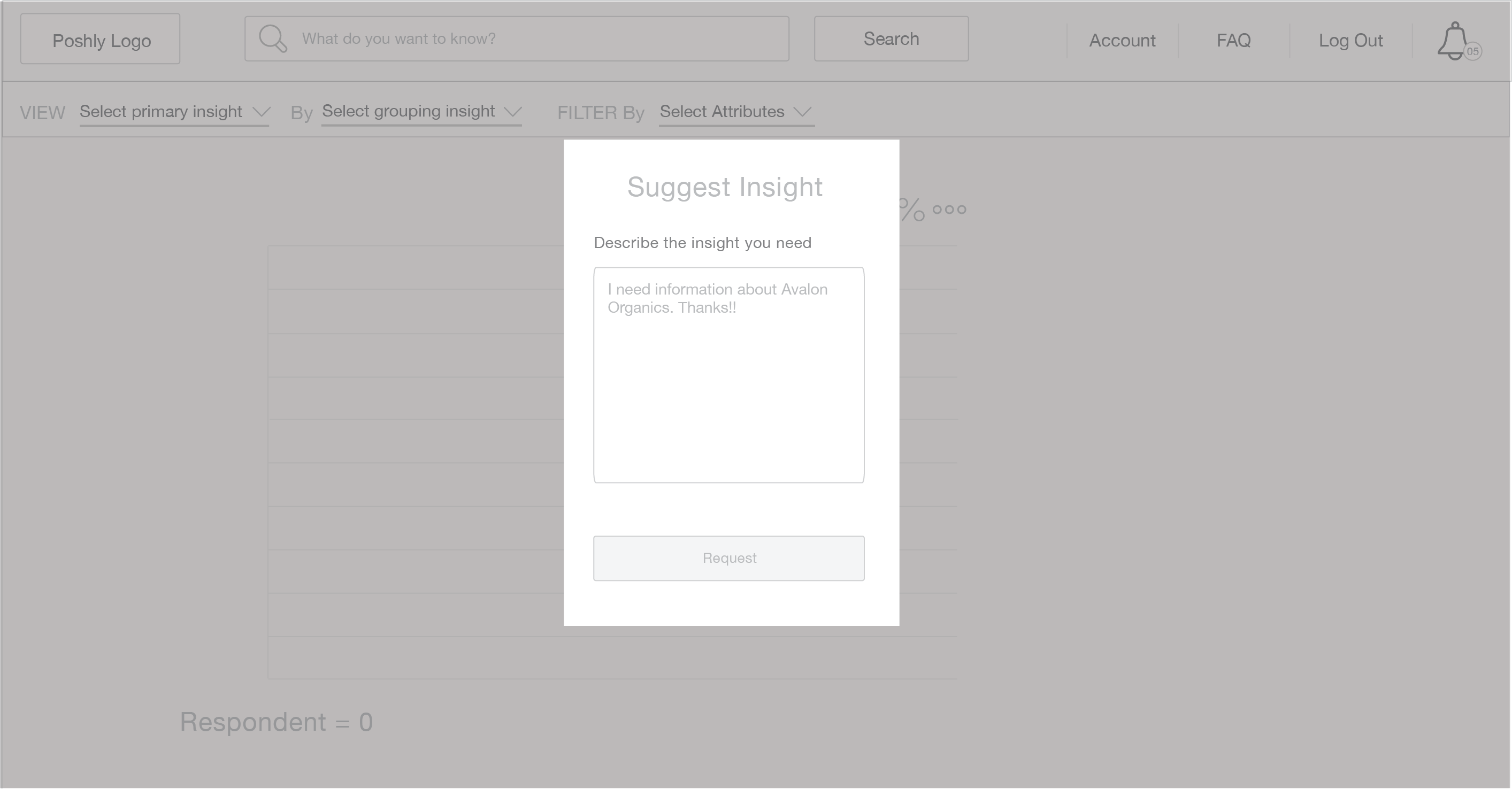The height and width of the screenshot is (789, 1512).
Task: Click Log Out
Action: pos(1350,41)
